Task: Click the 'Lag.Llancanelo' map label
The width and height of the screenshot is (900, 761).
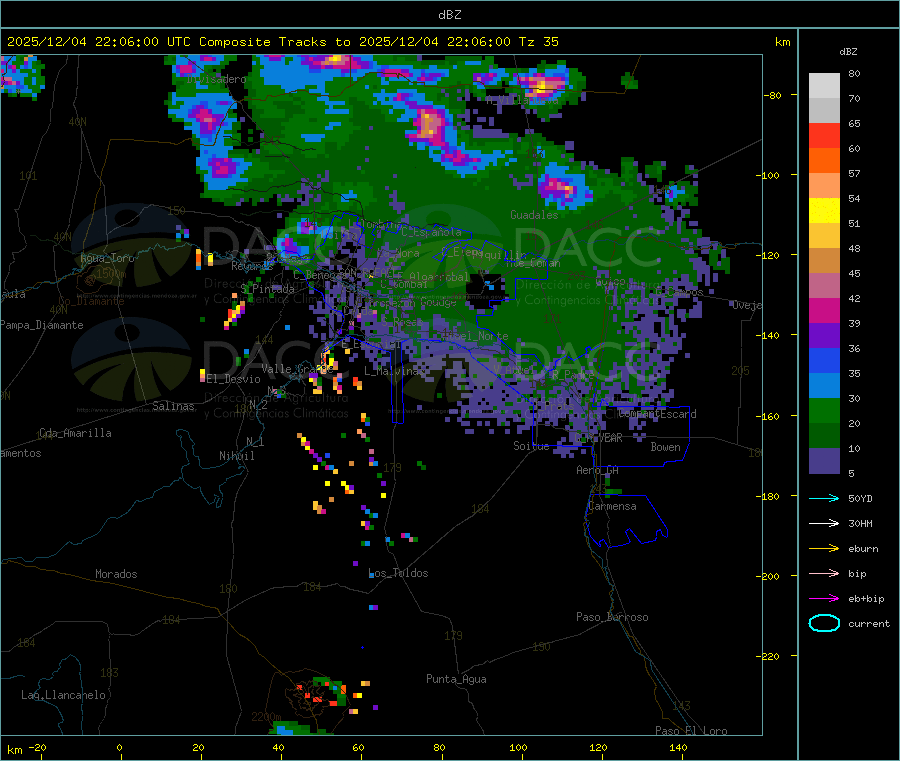Action: 63,695
